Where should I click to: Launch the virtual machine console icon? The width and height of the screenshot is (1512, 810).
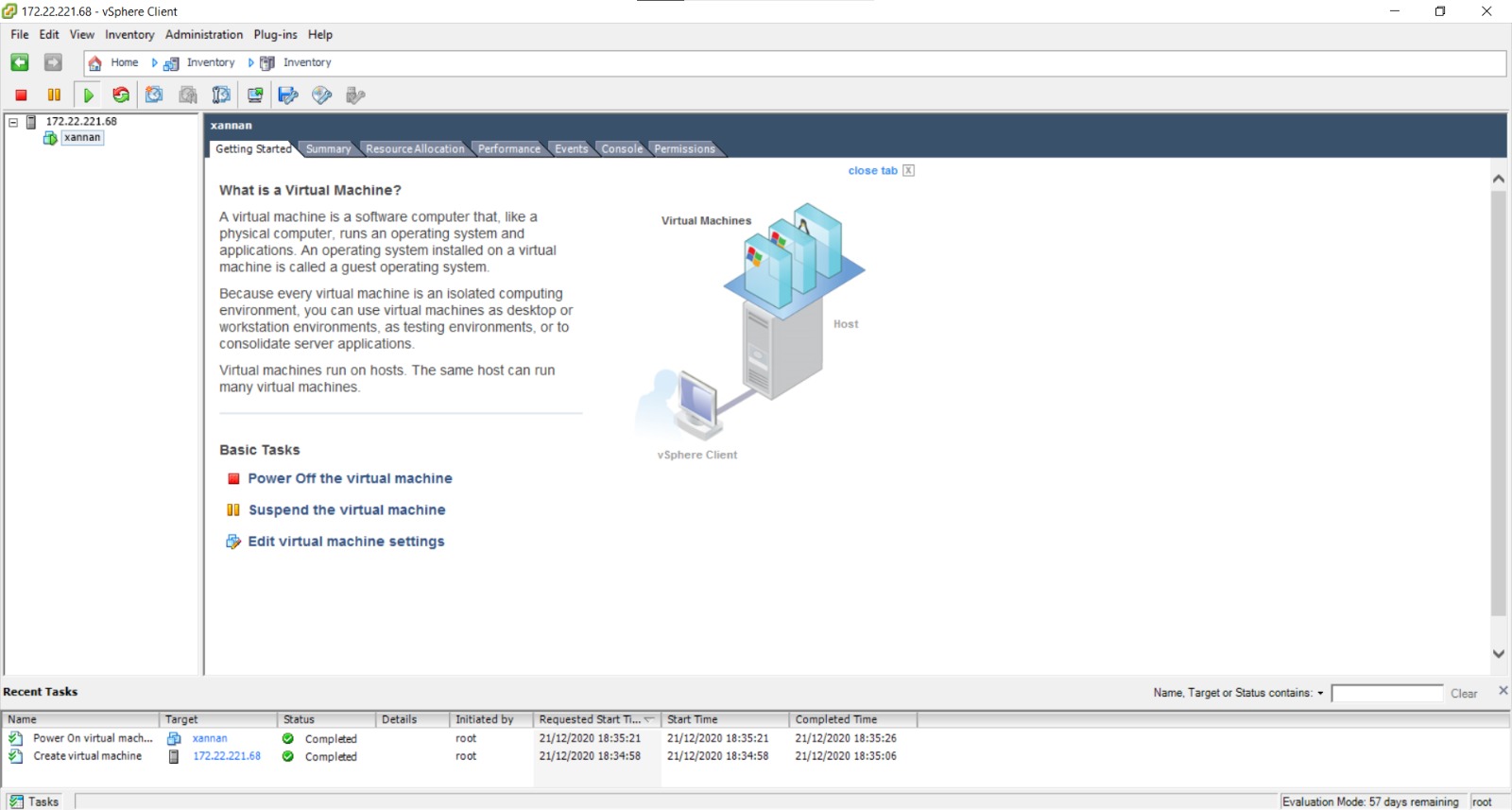255,95
